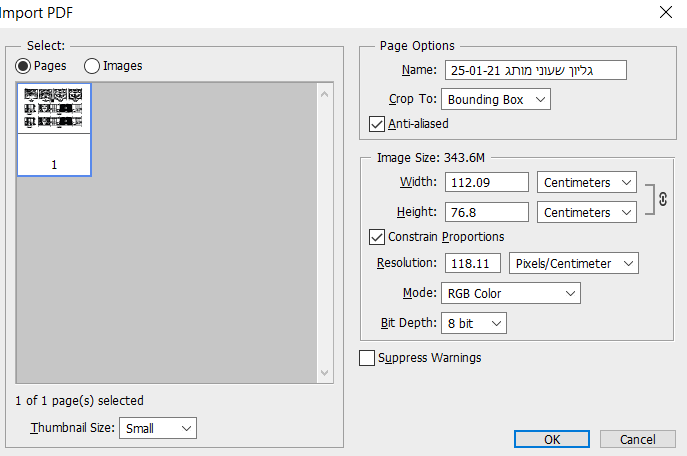Select the Pages radio button

23,66
